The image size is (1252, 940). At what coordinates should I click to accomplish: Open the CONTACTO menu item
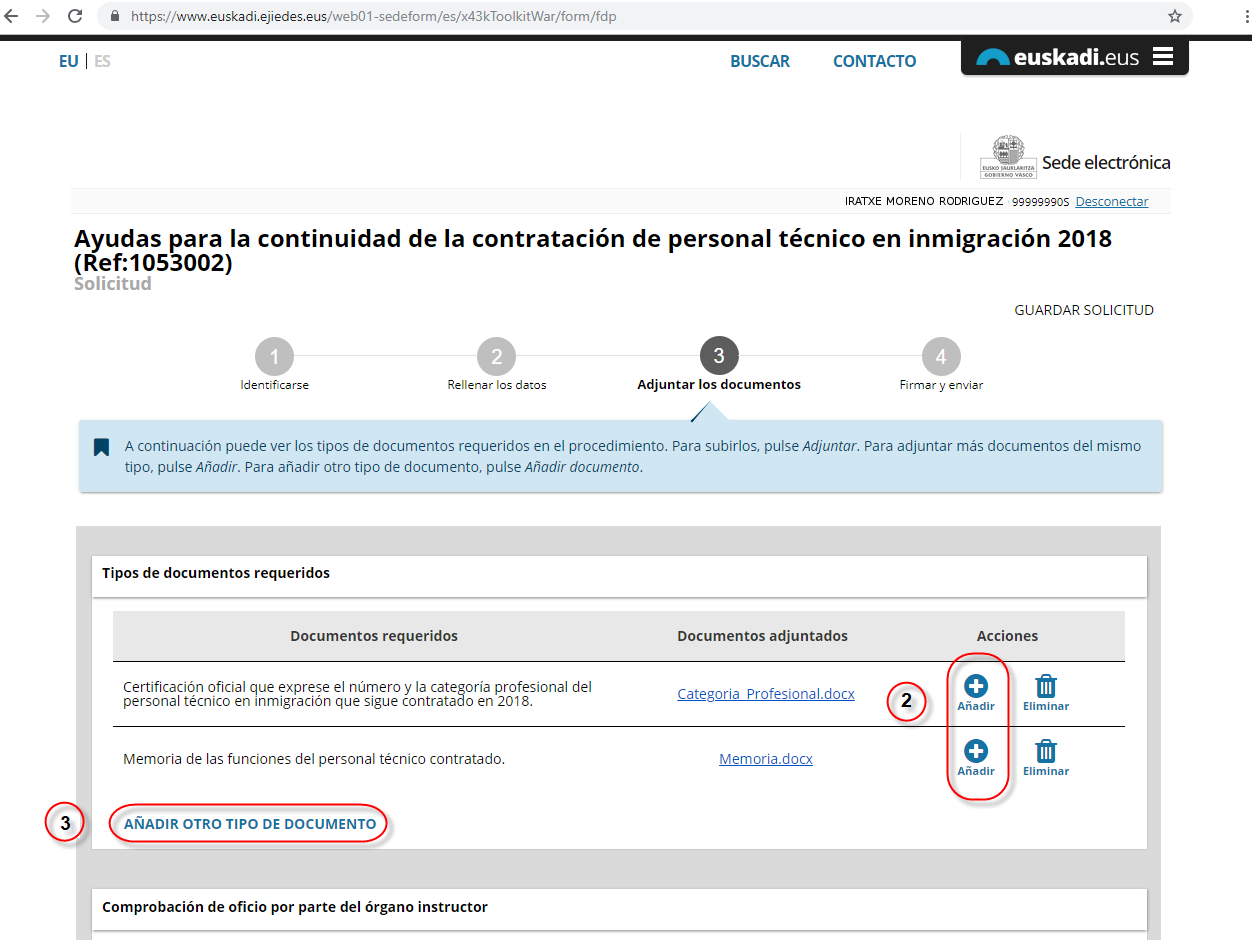tap(874, 61)
